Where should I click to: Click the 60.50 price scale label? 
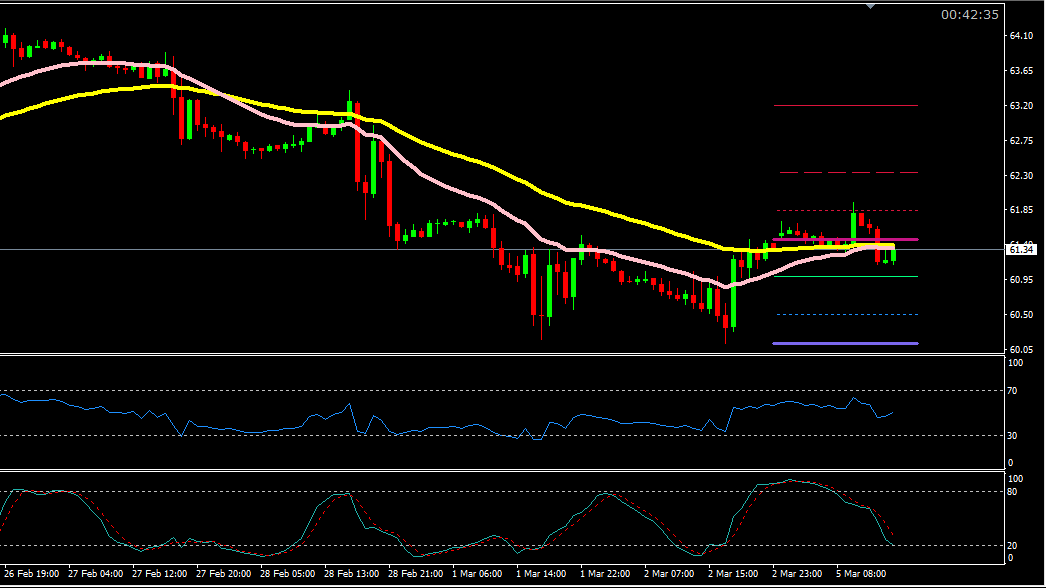[1021, 314]
